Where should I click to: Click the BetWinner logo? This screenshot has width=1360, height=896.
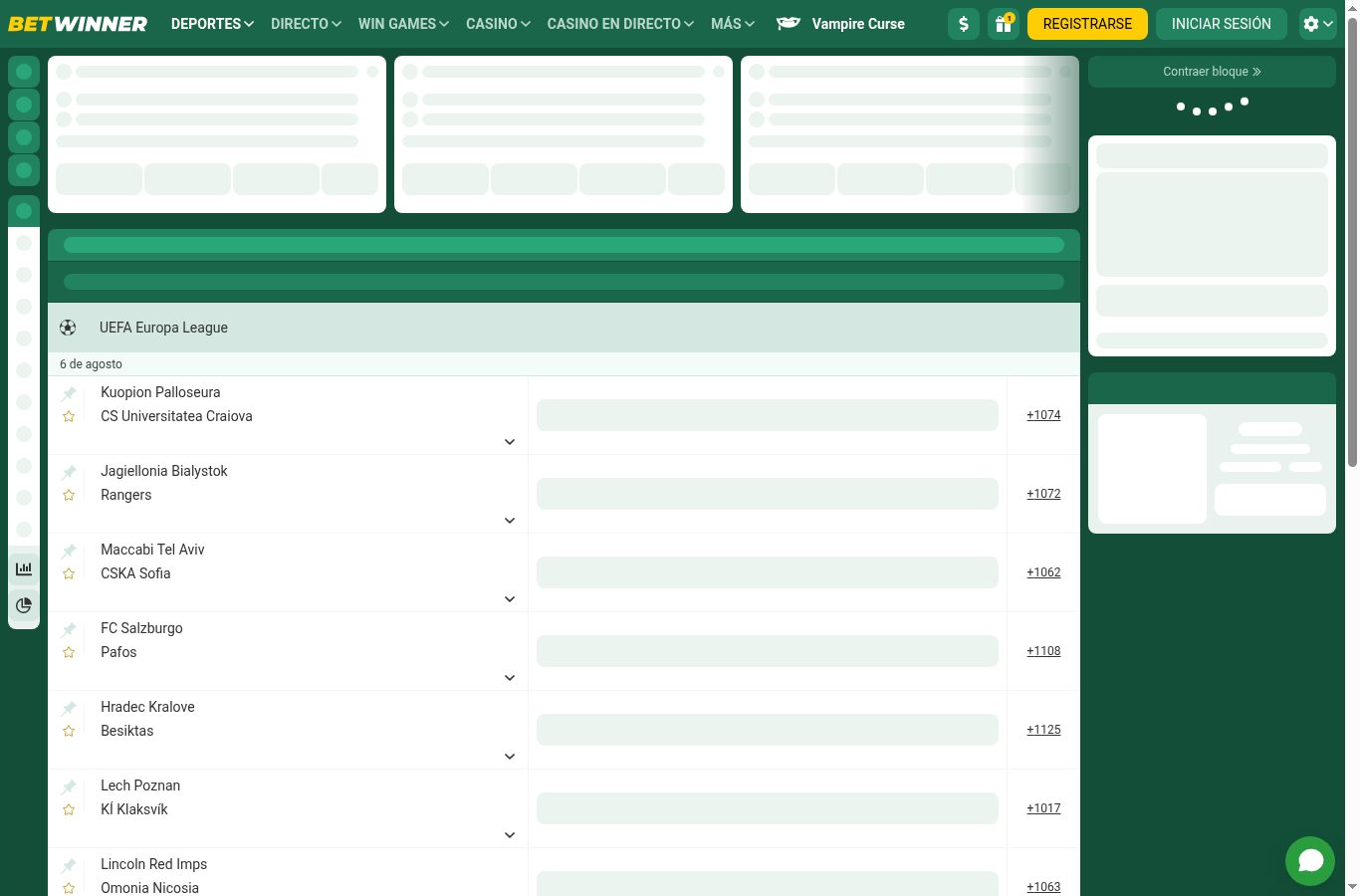point(78,24)
